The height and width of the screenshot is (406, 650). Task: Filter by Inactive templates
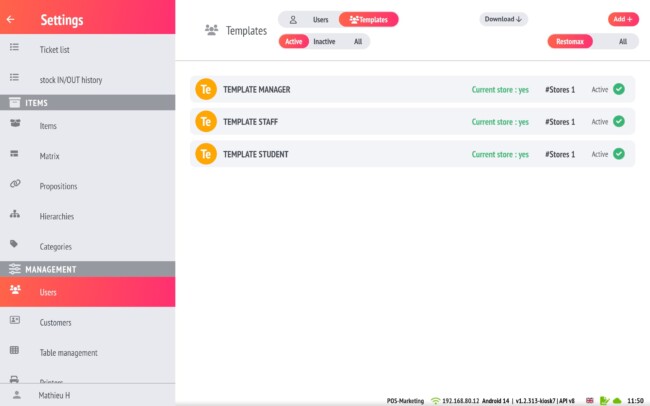coord(324,41)
